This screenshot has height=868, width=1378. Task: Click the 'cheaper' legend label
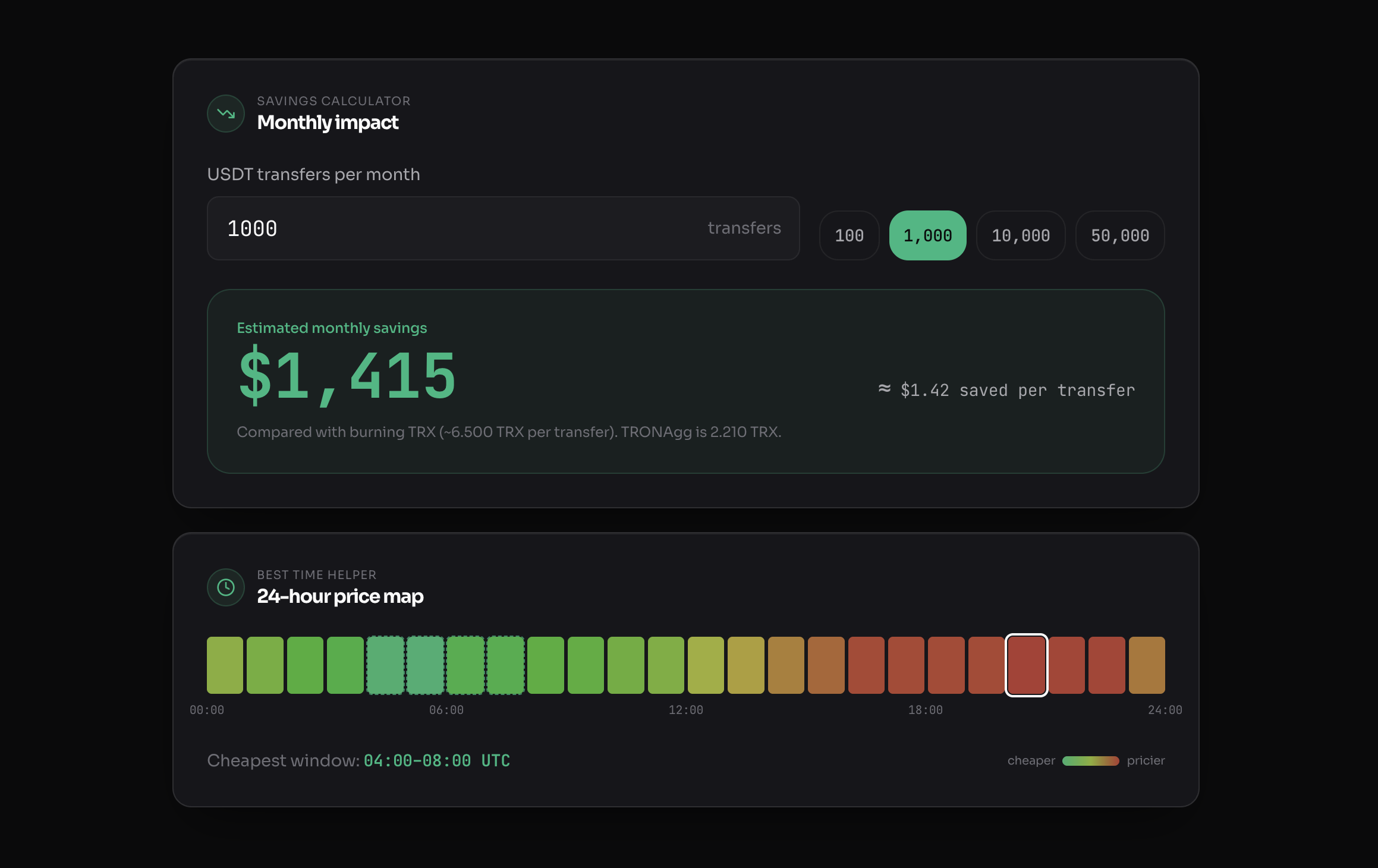[x=1031, y=761]
